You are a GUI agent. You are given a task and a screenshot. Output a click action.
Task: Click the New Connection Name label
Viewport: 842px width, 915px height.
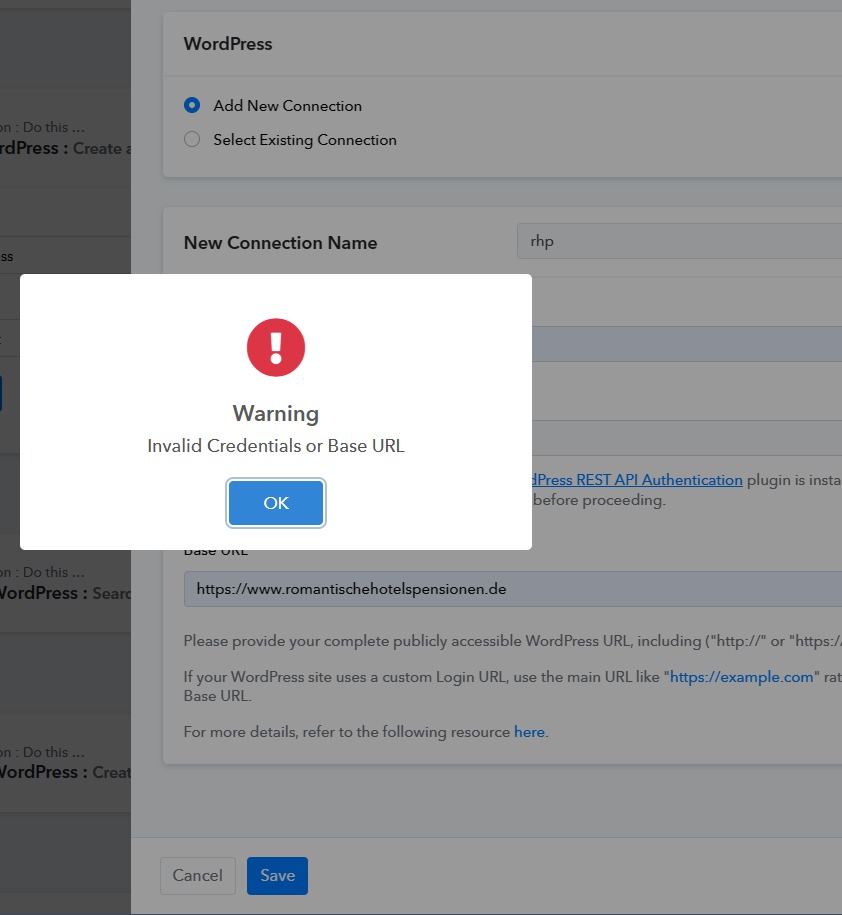point(281,243)
